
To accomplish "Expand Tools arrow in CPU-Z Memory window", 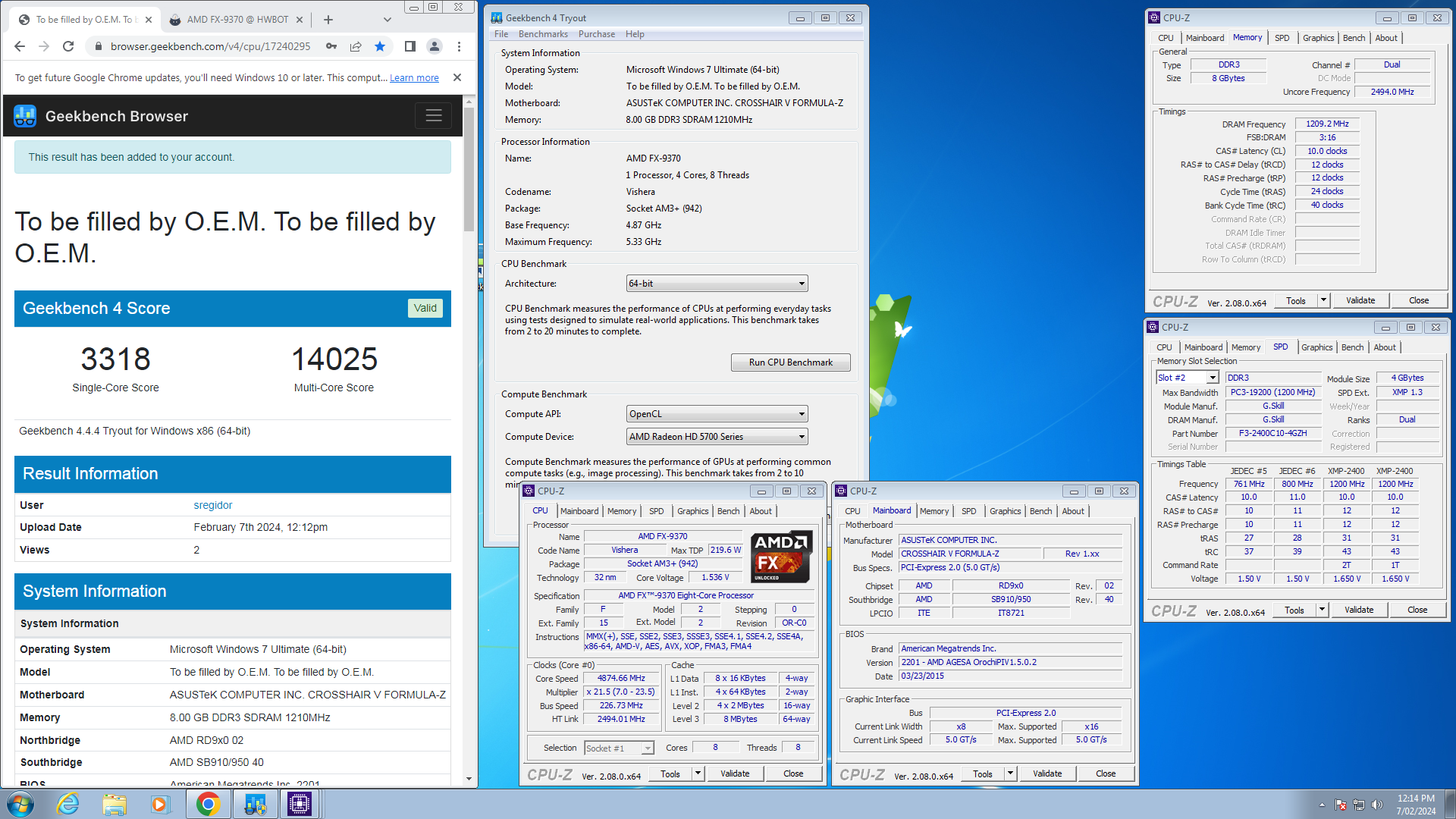I will pos(1323,300).
